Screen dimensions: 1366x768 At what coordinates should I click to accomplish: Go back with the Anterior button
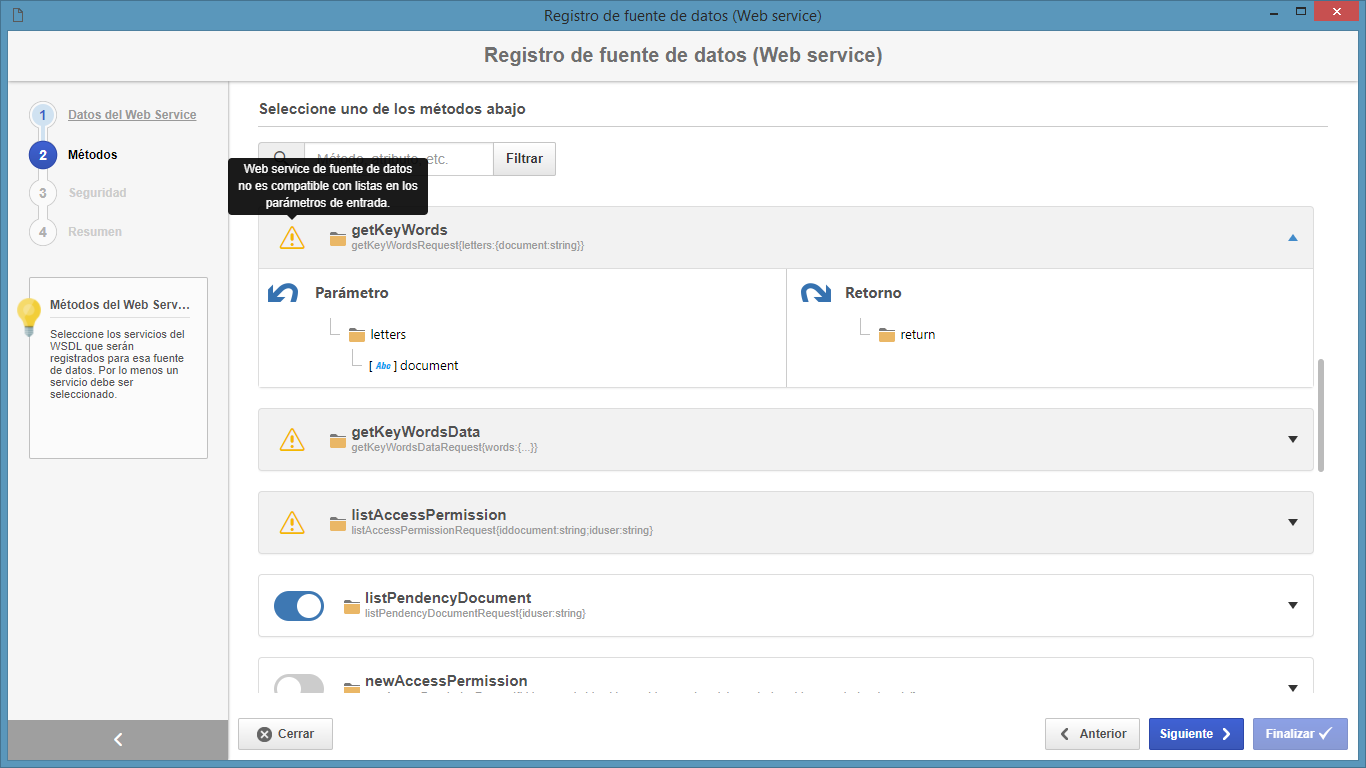click(x=1092, y=734)
